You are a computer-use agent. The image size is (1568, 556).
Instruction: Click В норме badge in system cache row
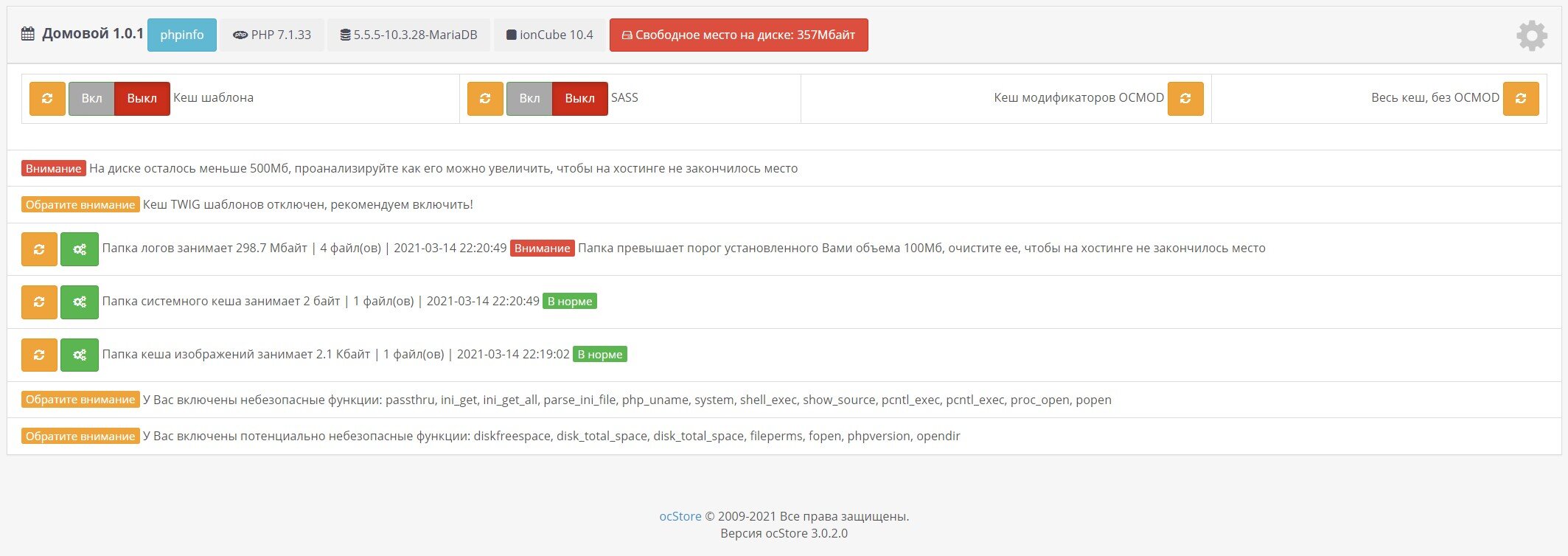click(x=570, y=302)
